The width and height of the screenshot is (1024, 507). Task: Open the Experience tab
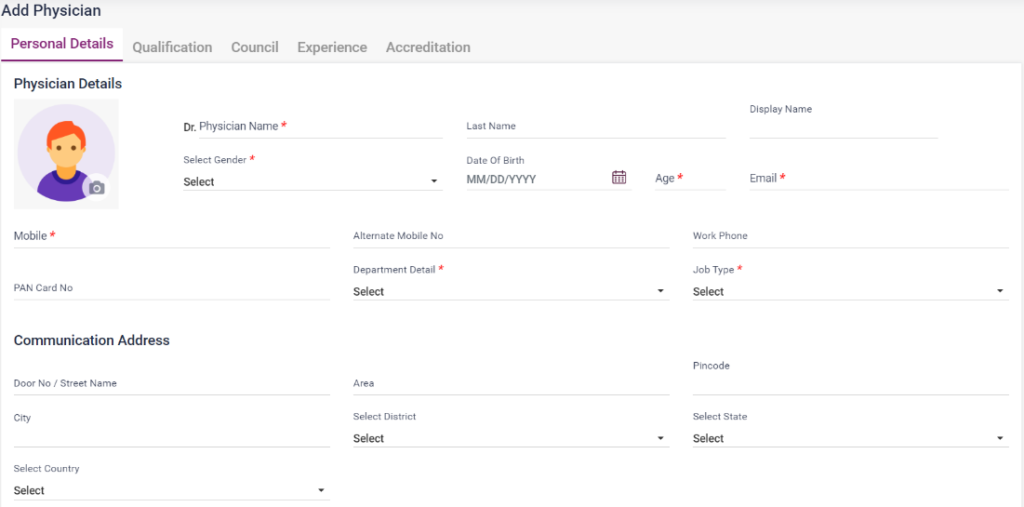point(332,47)
